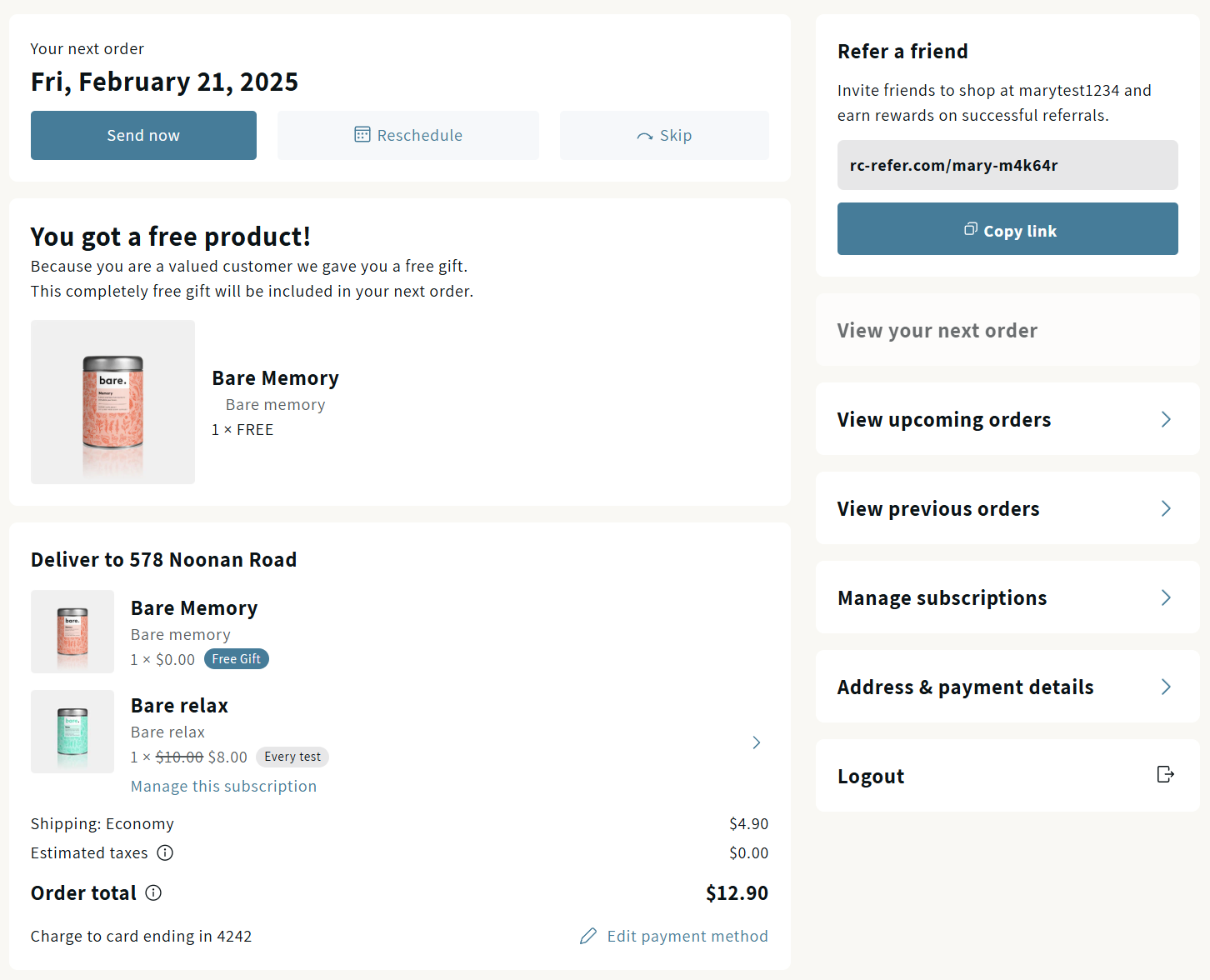This screenshot has height=980, width=1210.
Task: Open View upcoming orders
Action: [1007, 419]
